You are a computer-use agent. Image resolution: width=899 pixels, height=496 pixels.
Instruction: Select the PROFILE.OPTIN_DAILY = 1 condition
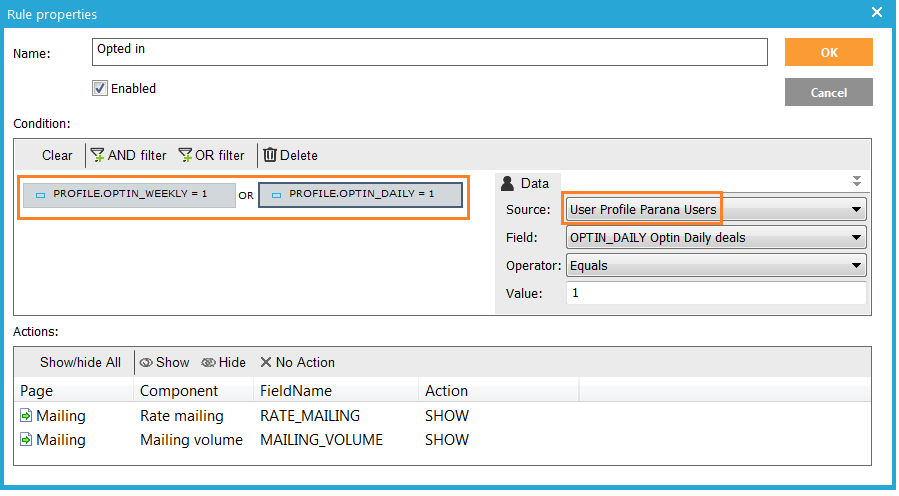pos(360,194)
